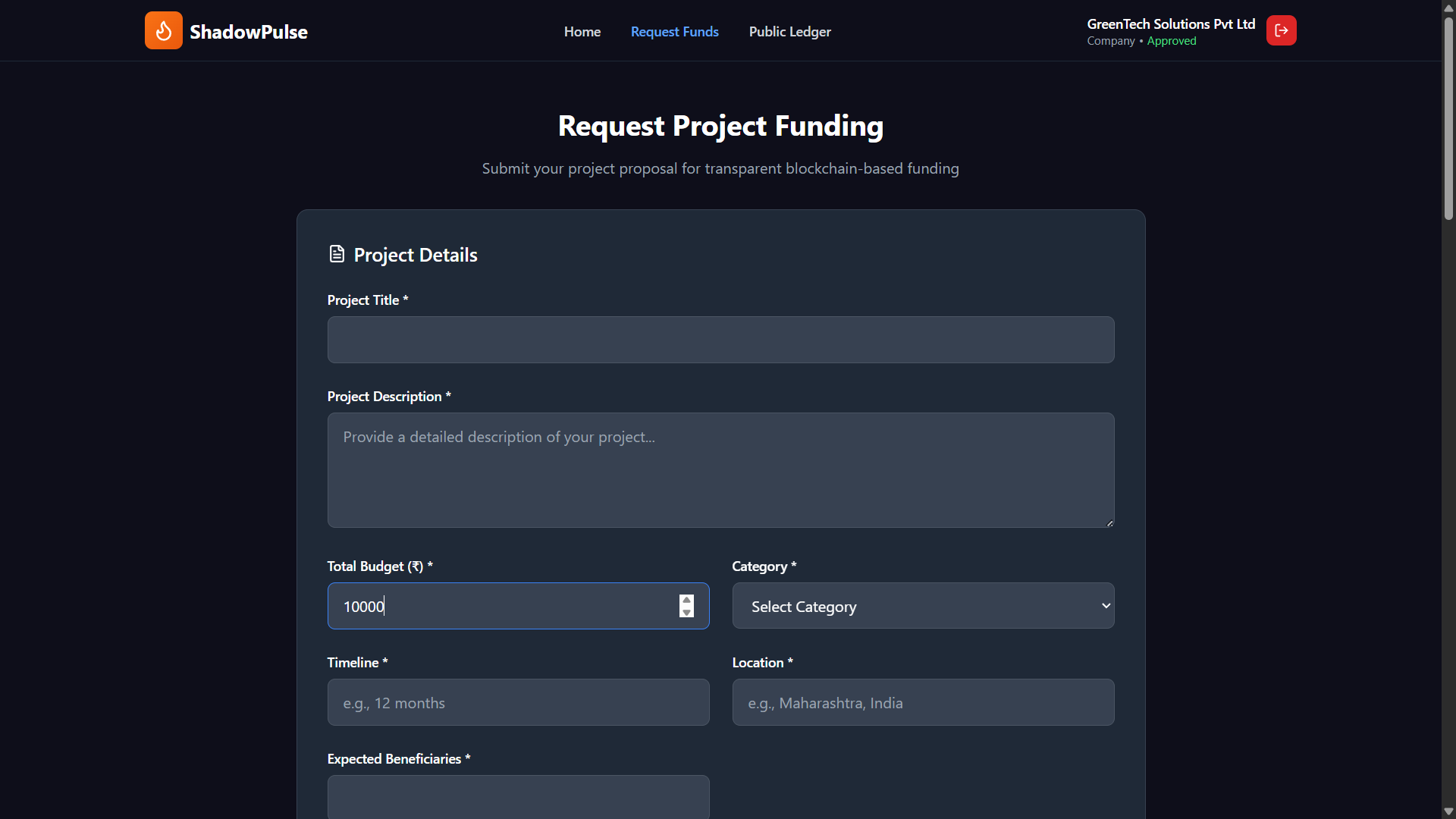Open the Request Funds nav item
The height and width of the screenshot is (819, 1456).
pyautogui.click(x=674, y=32)
